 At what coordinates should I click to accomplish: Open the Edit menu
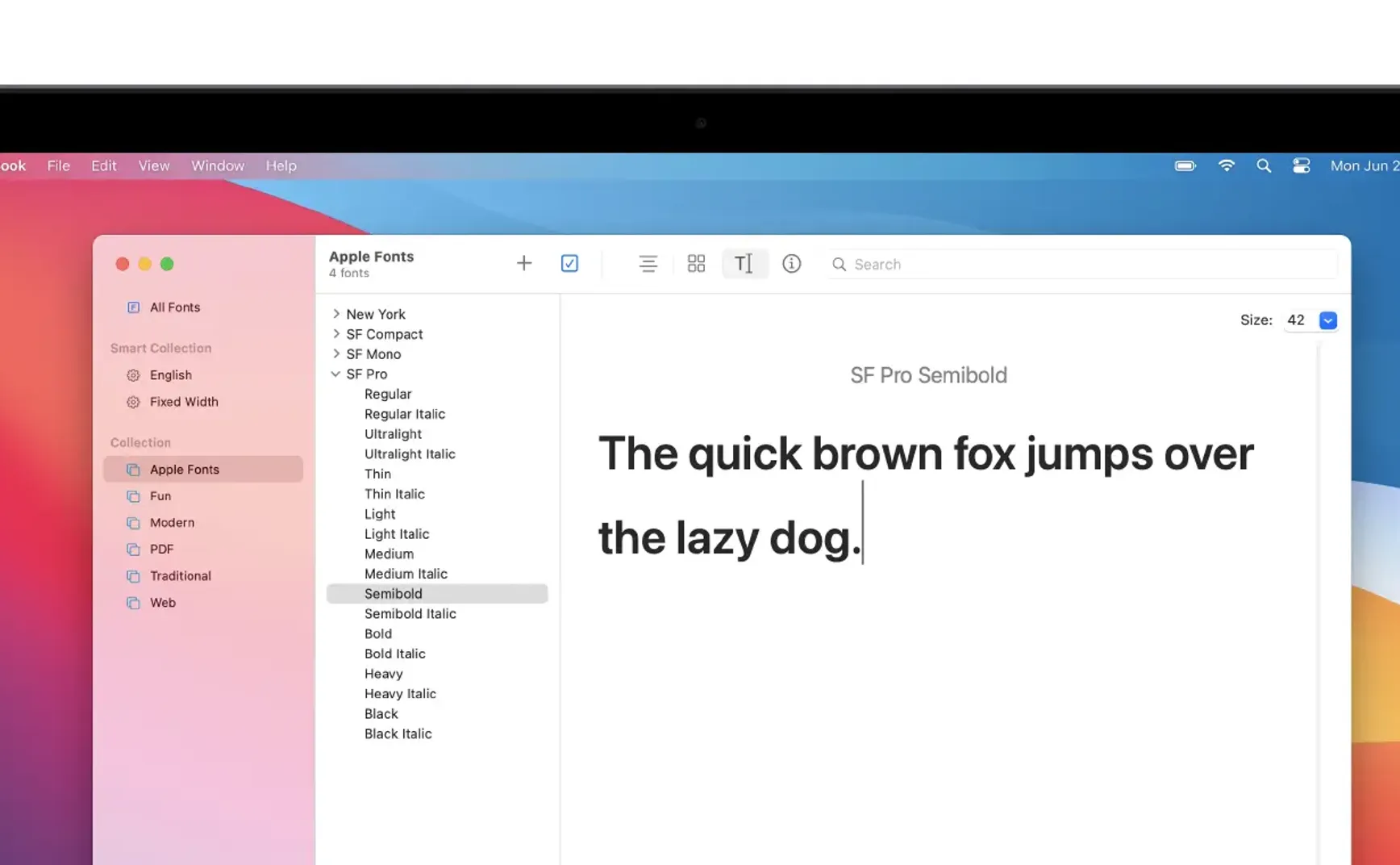pos(104,165)
